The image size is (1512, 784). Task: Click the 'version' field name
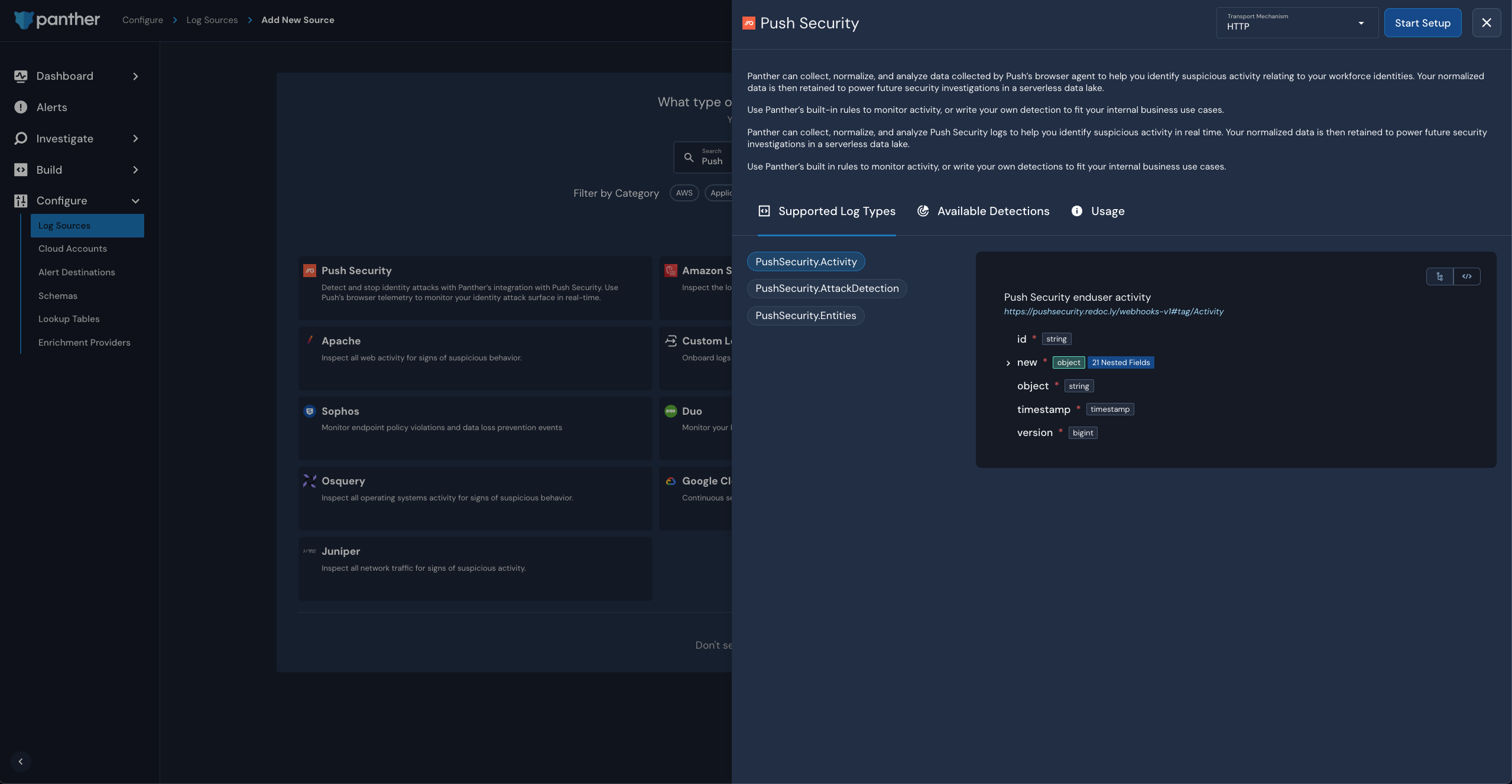coord(1035,433)
